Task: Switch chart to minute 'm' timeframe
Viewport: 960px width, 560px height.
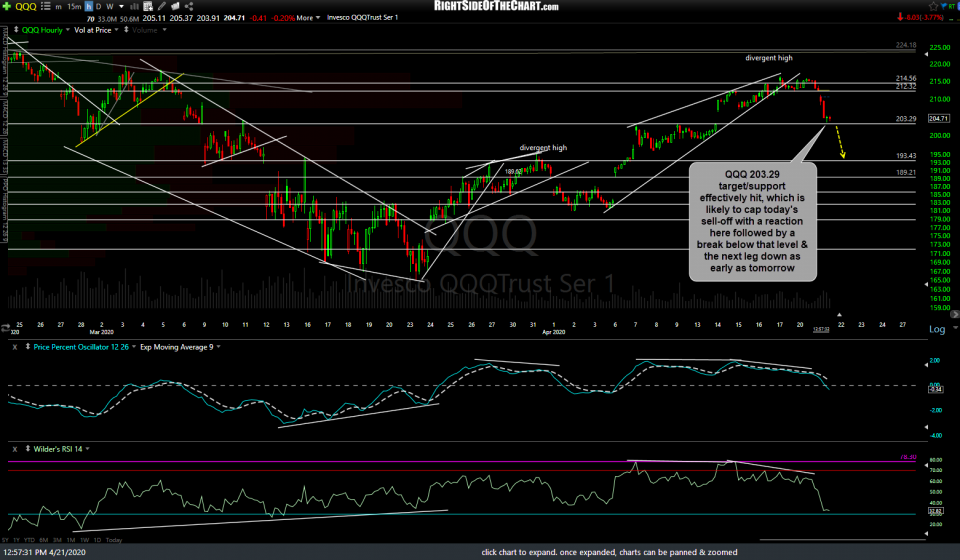Action: (58, 7)
